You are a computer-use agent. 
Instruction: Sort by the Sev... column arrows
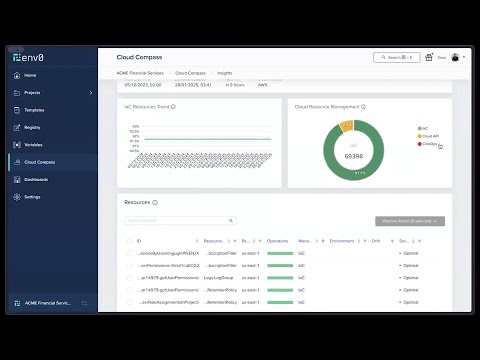413,241
